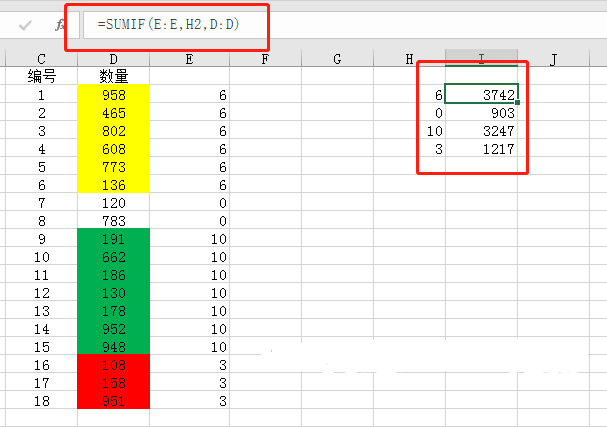This screenshot has width=607, height=427.
Task: Select column F header
Action: click(x=265, y=59)
